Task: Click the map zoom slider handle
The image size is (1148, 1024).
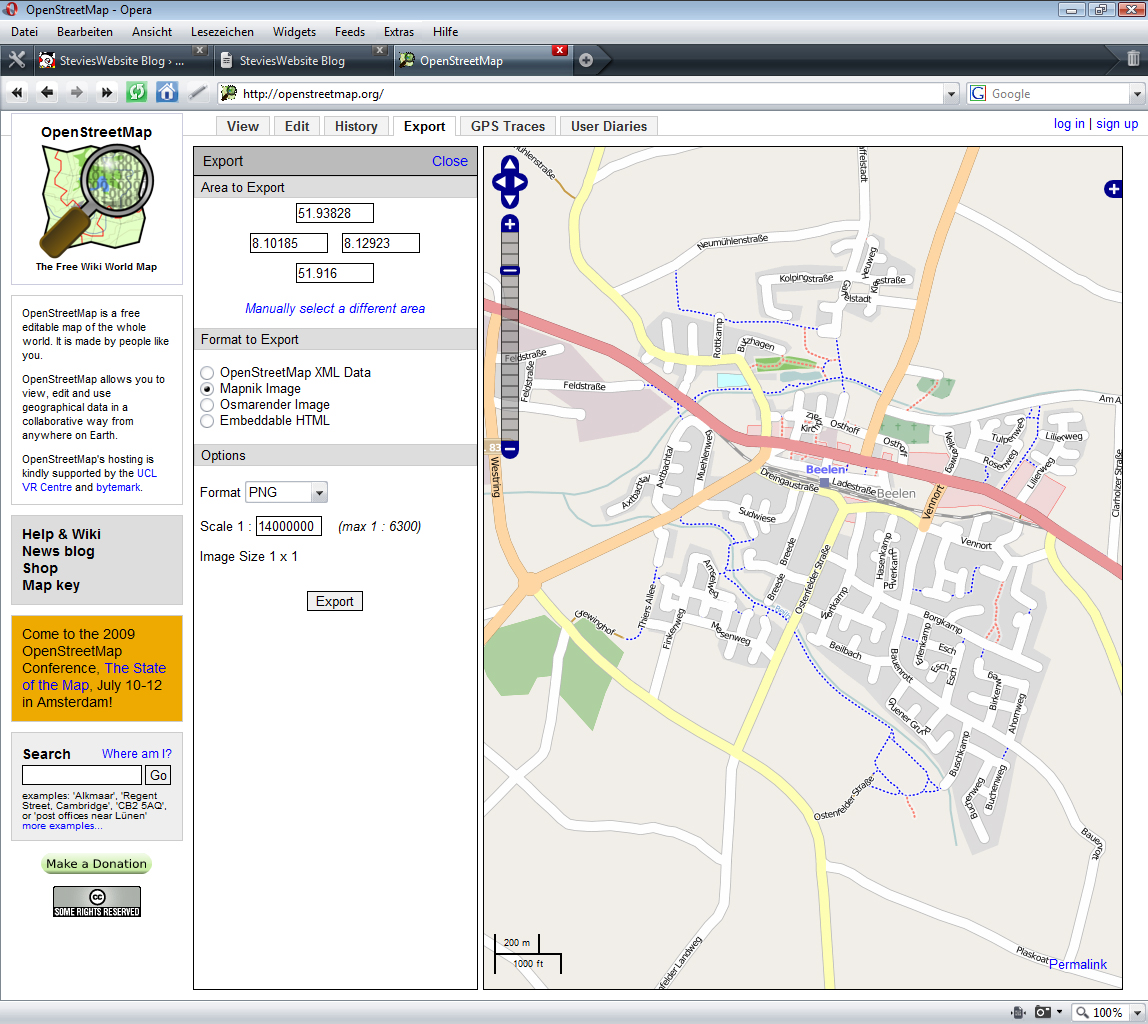Action: [510, 271]
